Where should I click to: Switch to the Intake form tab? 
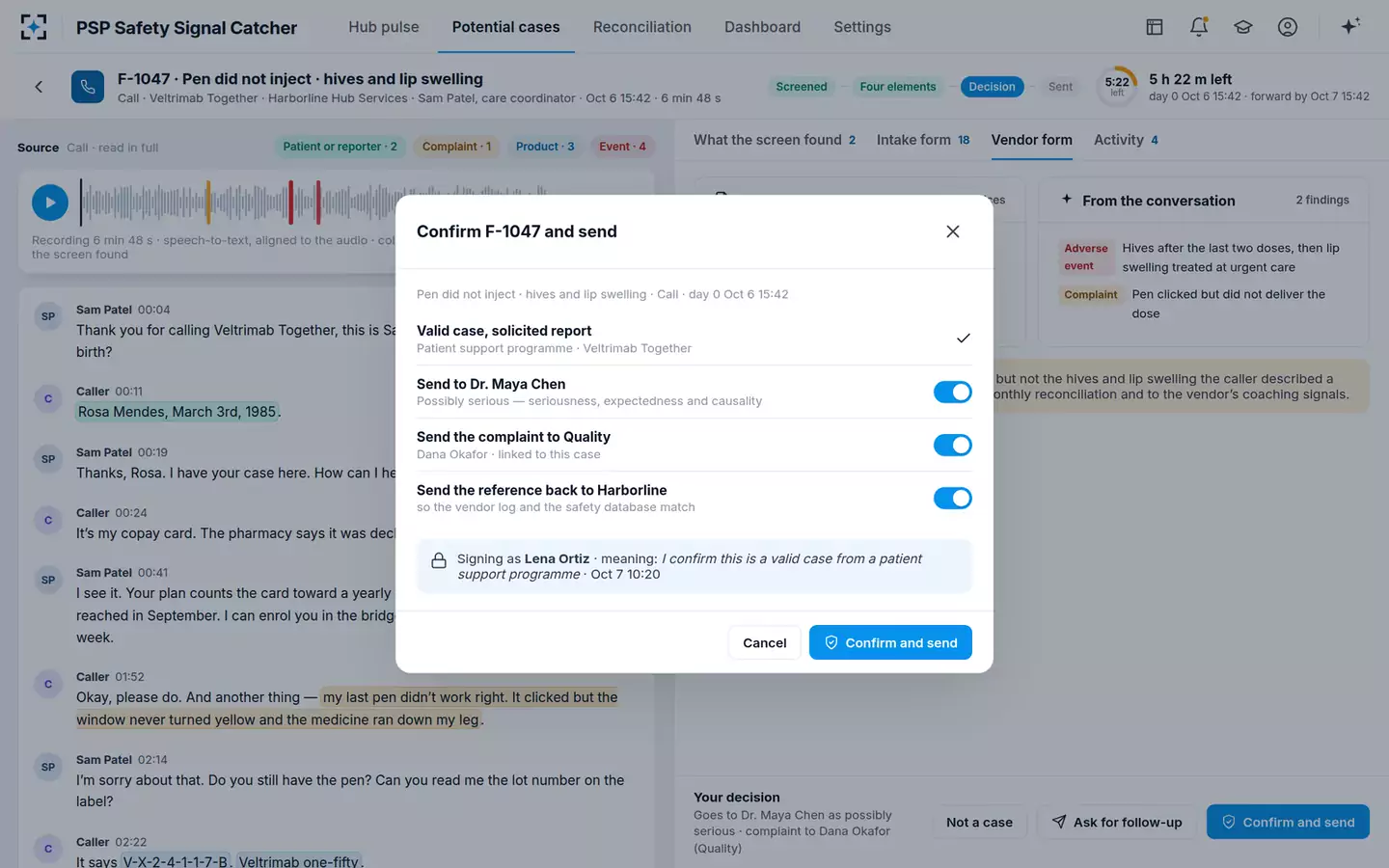[923, 140]
